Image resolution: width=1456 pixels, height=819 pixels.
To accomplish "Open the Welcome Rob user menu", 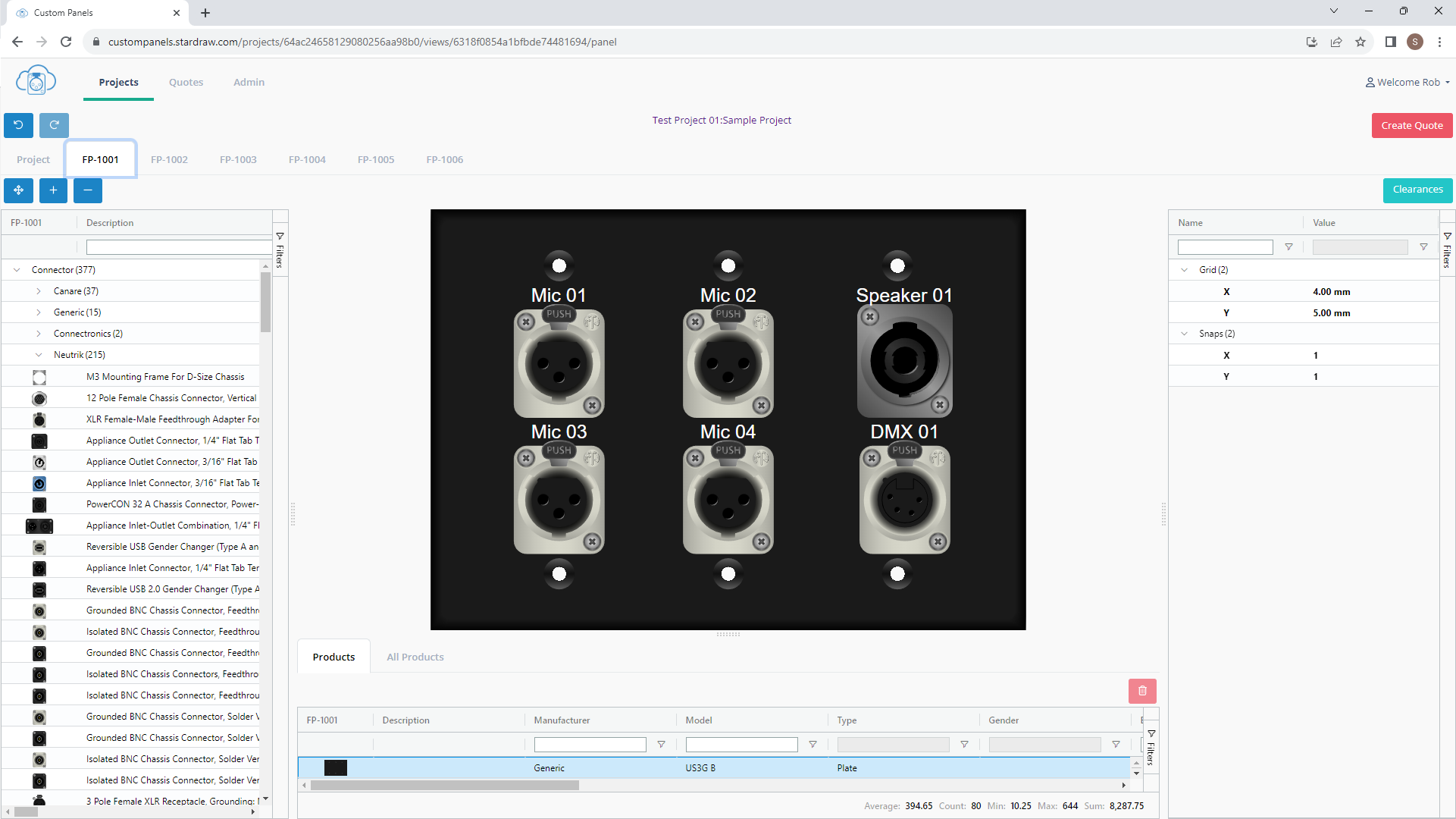I will [x=1407, y=83].
